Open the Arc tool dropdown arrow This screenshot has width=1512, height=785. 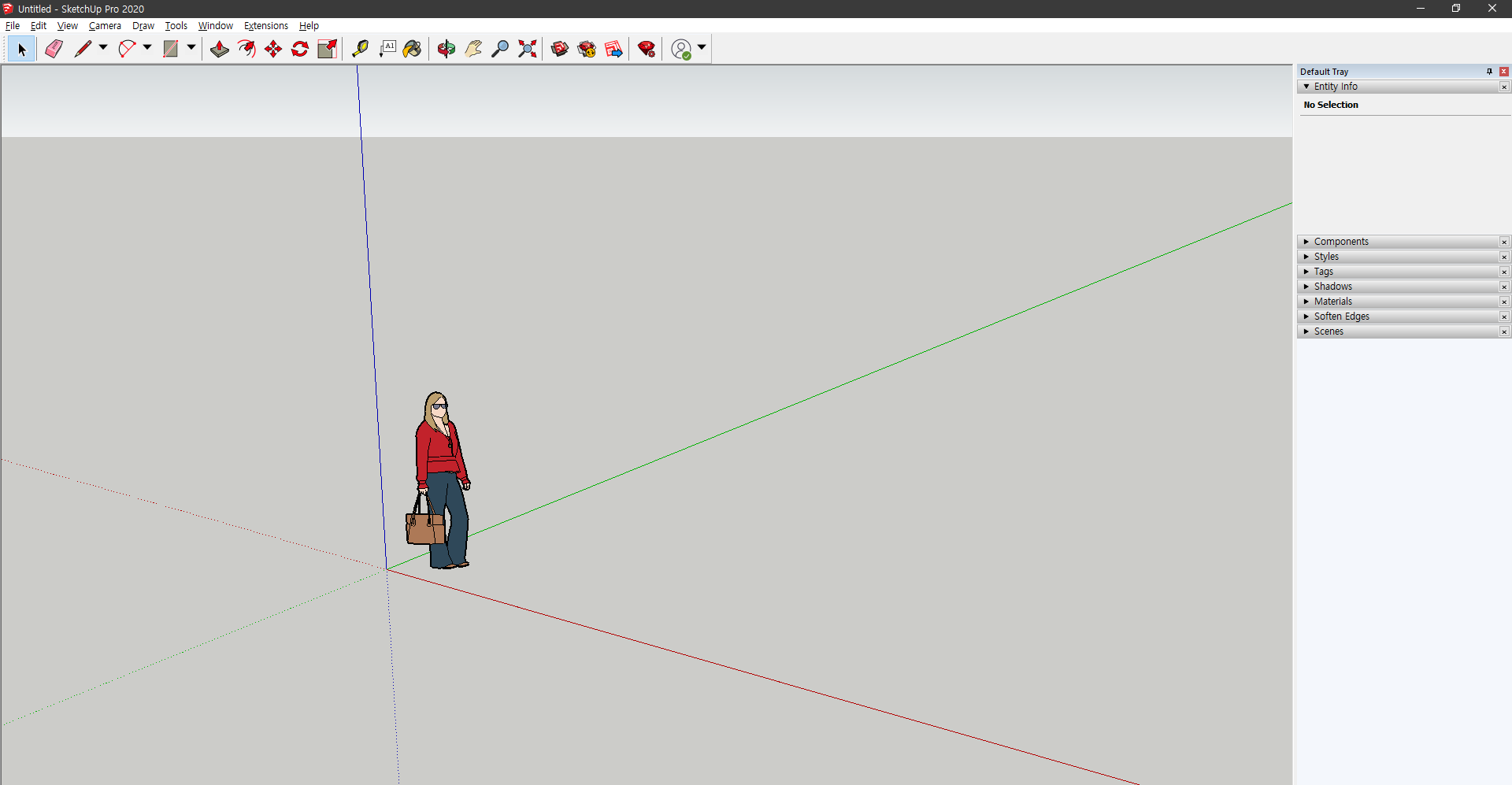coord(147,48)
